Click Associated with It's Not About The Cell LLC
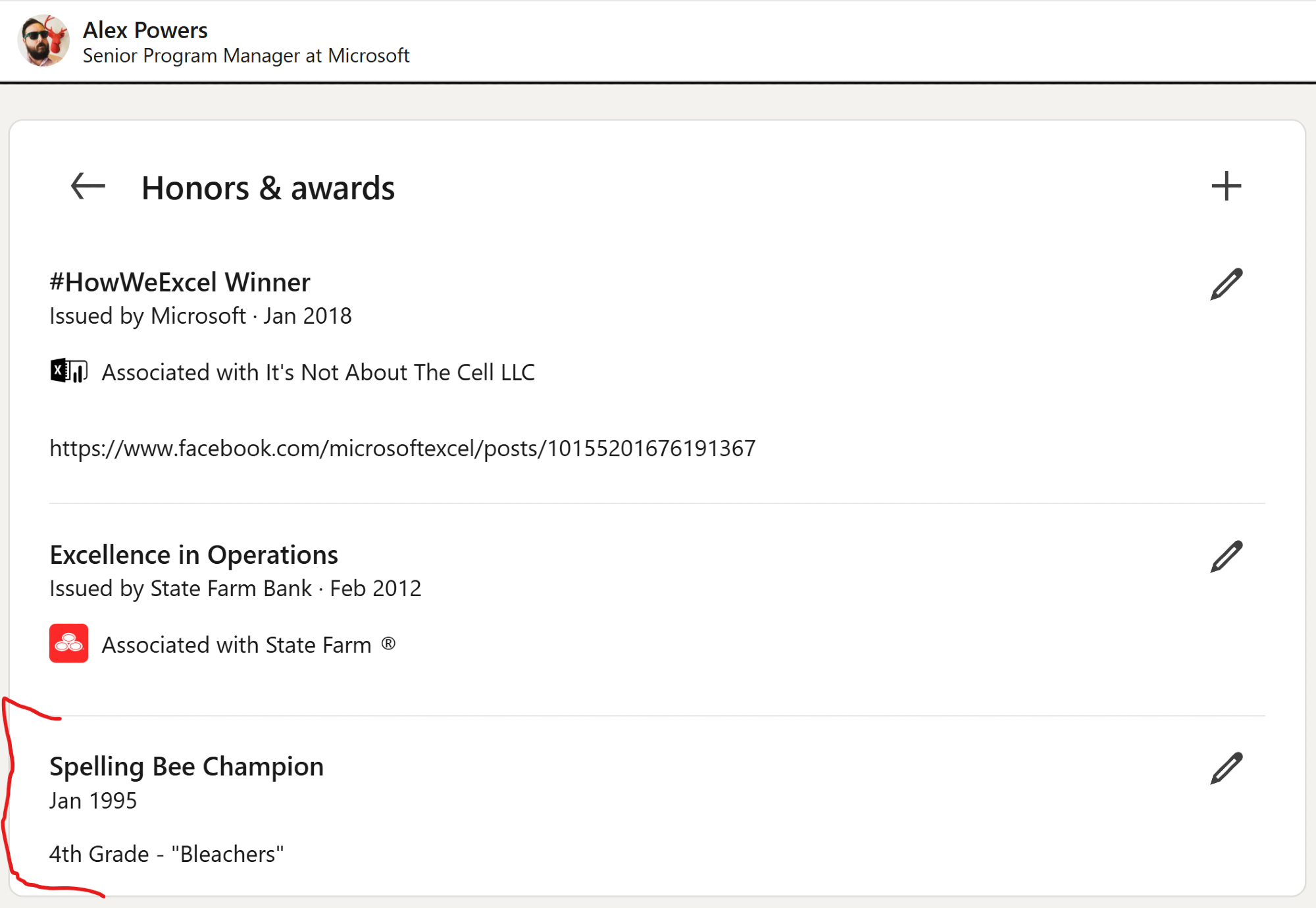Image resolution: width=1316 pixels, height=908 pixels. (x=318, y=372)
